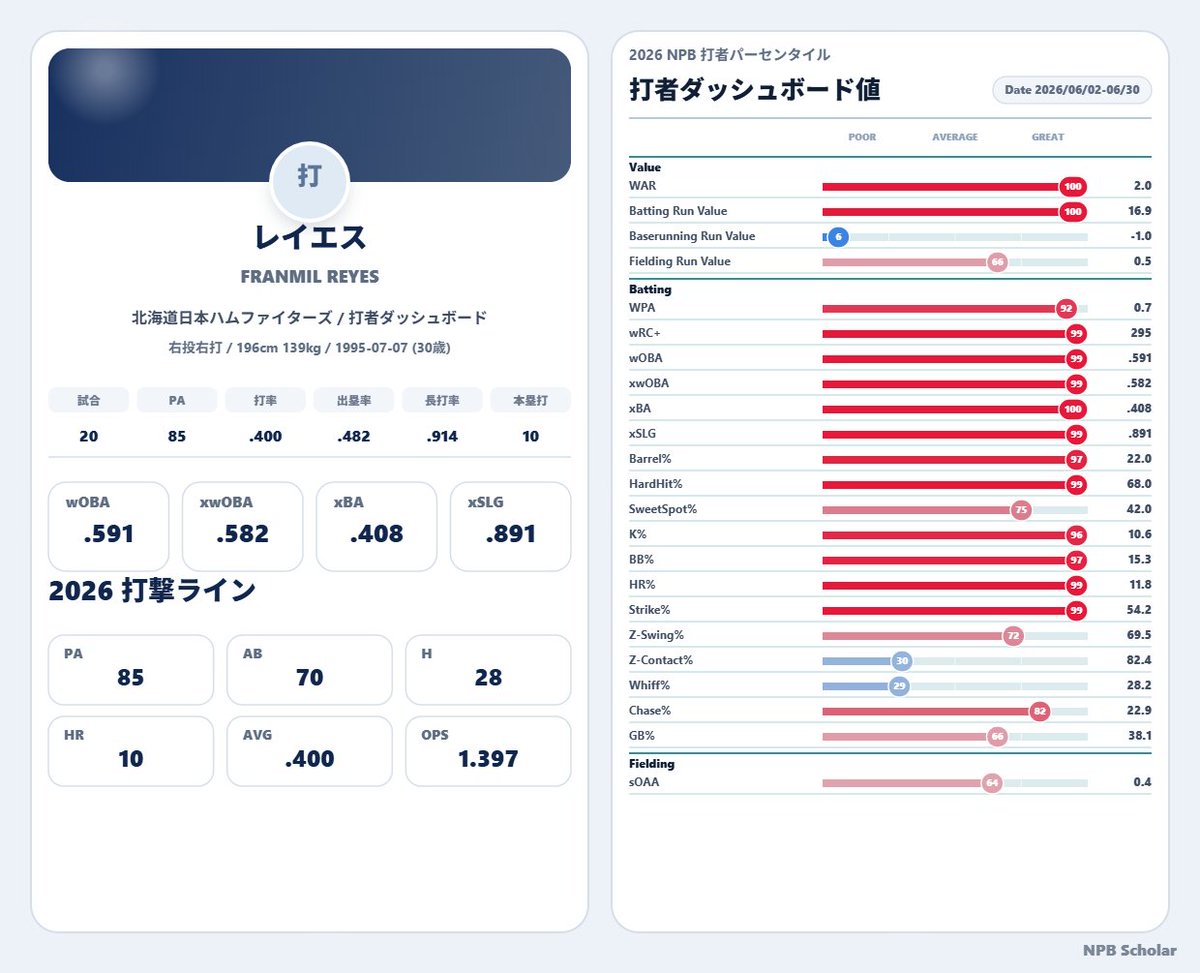Click the 右投右打 bio details line

[x=310, y=348]
